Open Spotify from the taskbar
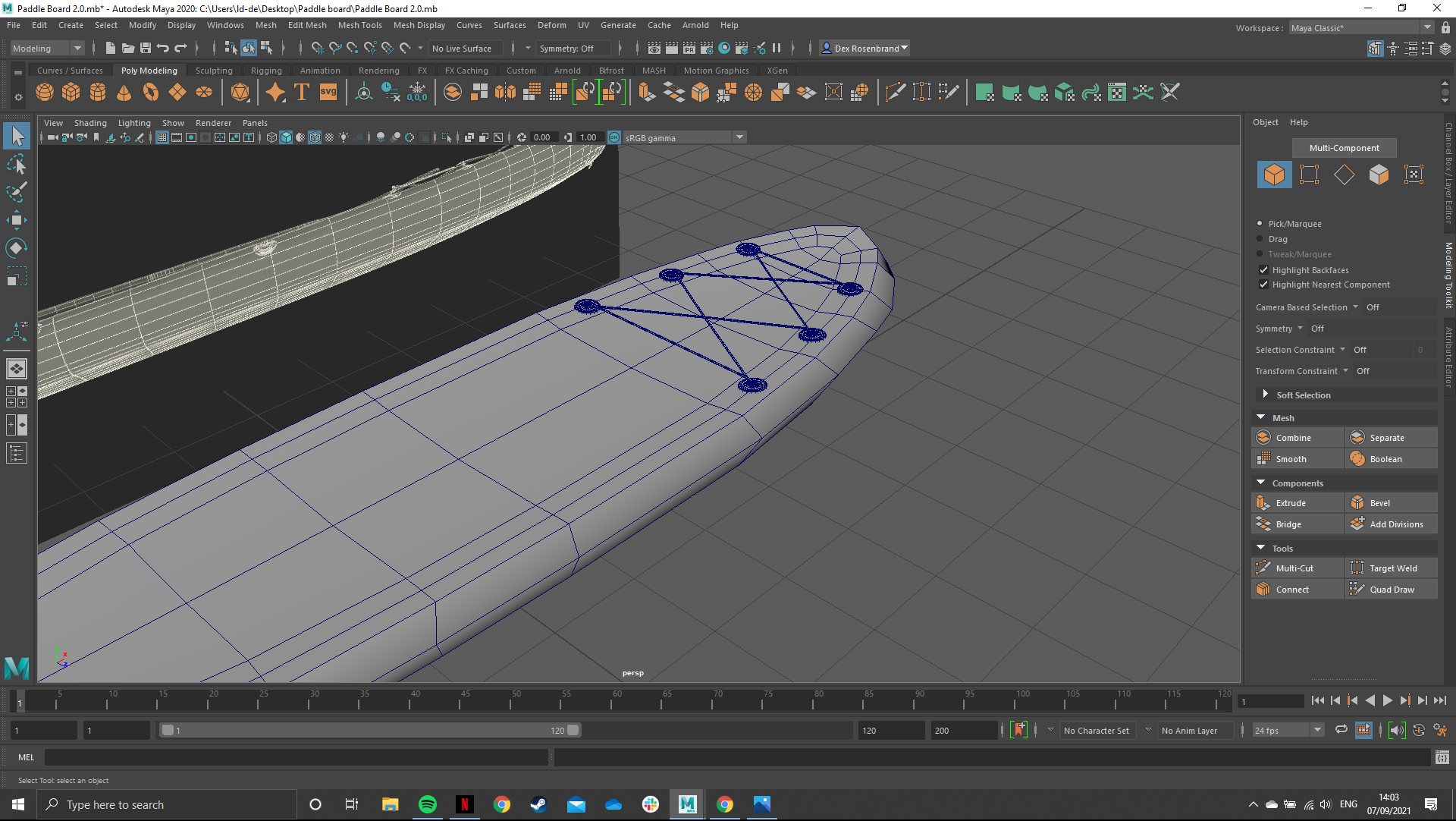This screenshot has width=1456, height=821. pyautogui.click(x=427, y=804)
